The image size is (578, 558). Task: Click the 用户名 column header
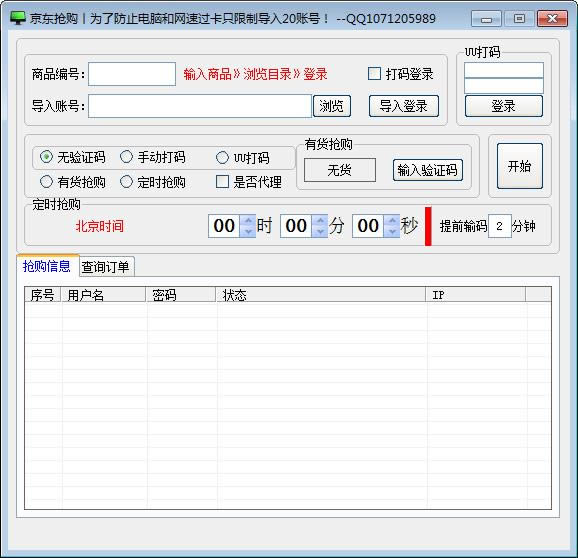[x=103, y=294]
